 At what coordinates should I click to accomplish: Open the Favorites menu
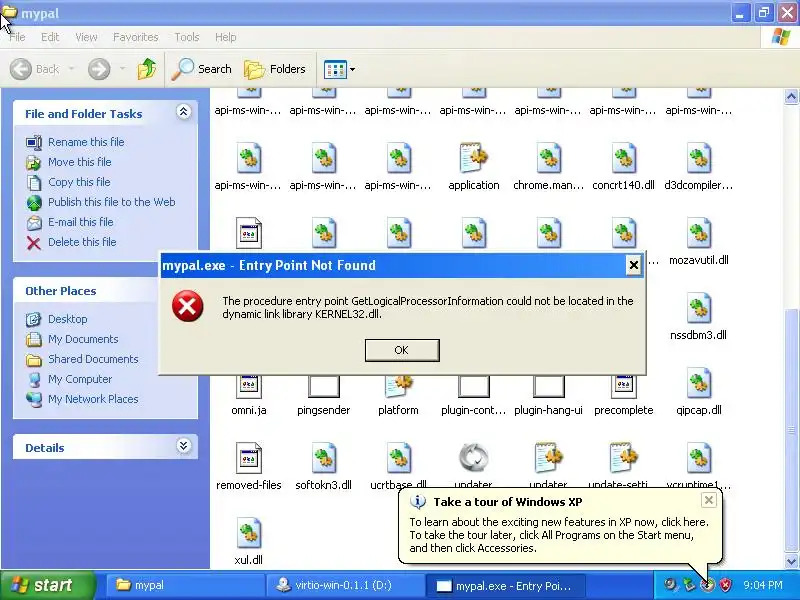point(136,37)
